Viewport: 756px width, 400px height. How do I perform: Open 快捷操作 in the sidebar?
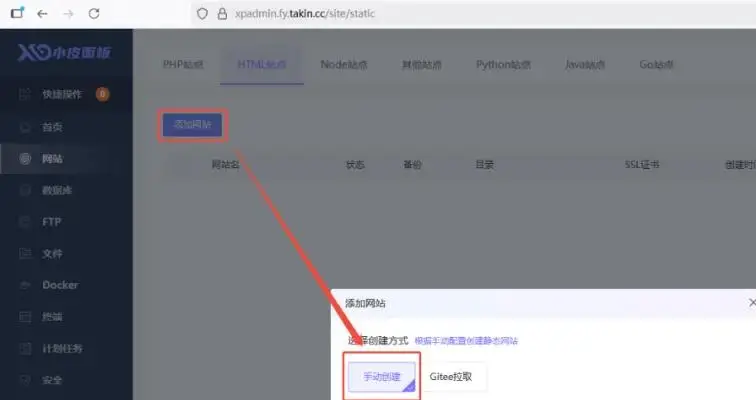[63, 94]
